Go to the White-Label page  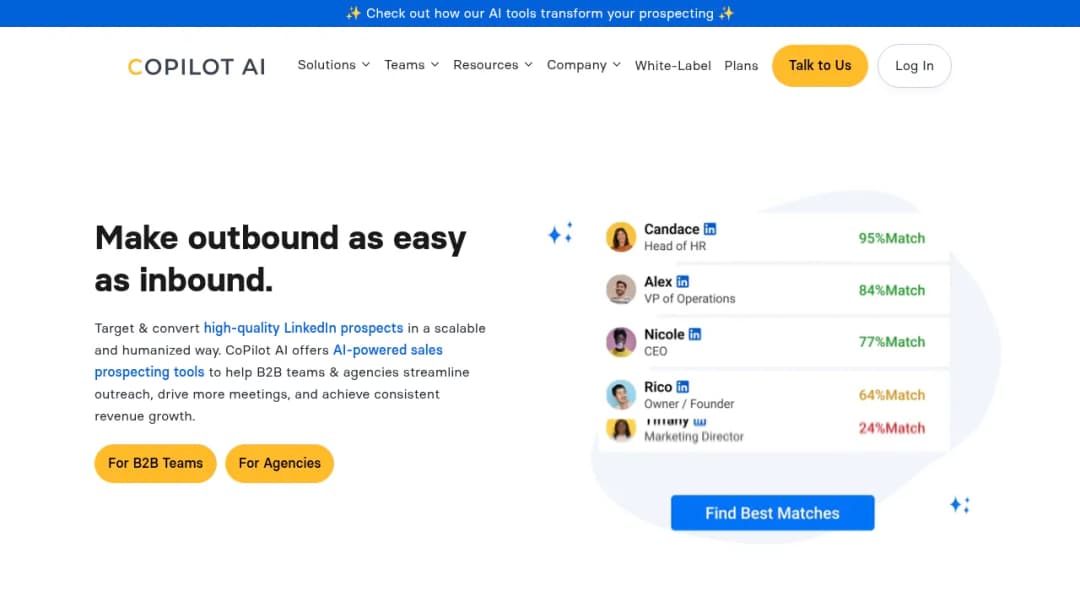[x=673, y=65]
